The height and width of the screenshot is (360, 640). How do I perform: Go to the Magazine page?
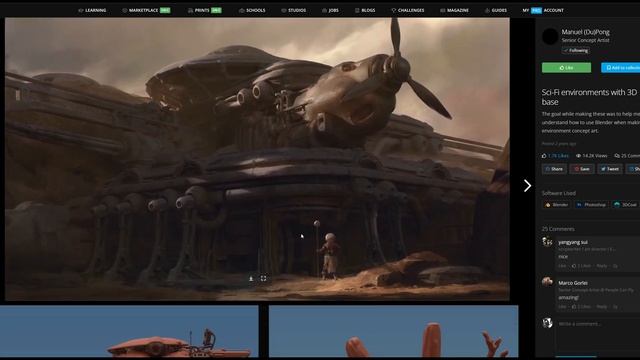(455, 10)
